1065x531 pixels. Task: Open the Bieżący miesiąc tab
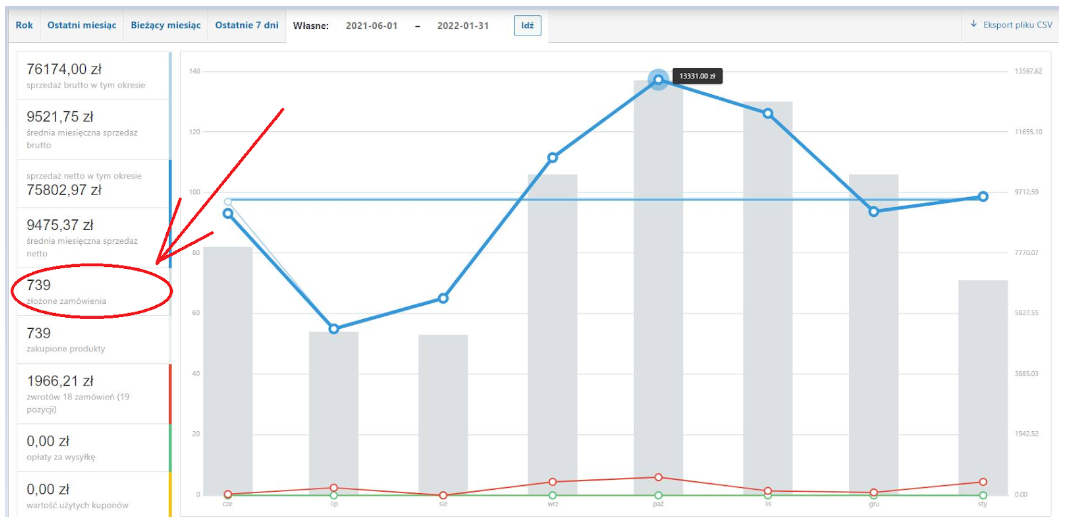click(x=166, y=25)
